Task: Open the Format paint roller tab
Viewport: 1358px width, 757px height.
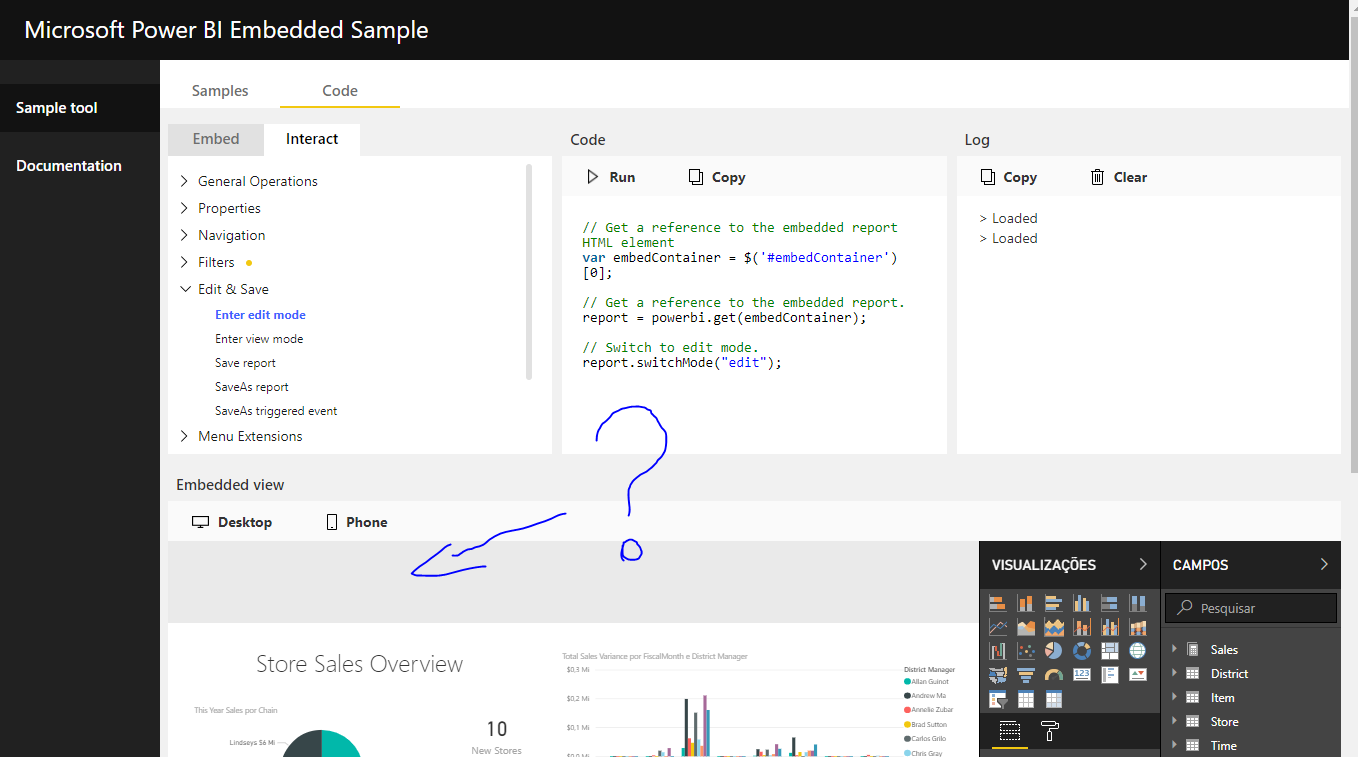Action: (x=1050, y=730)
